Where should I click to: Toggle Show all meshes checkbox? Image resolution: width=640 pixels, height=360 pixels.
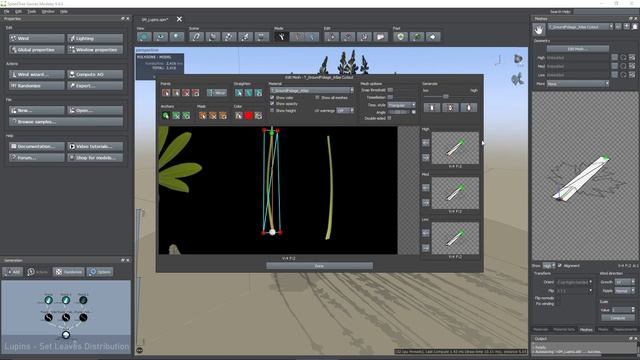click(317, 98)
